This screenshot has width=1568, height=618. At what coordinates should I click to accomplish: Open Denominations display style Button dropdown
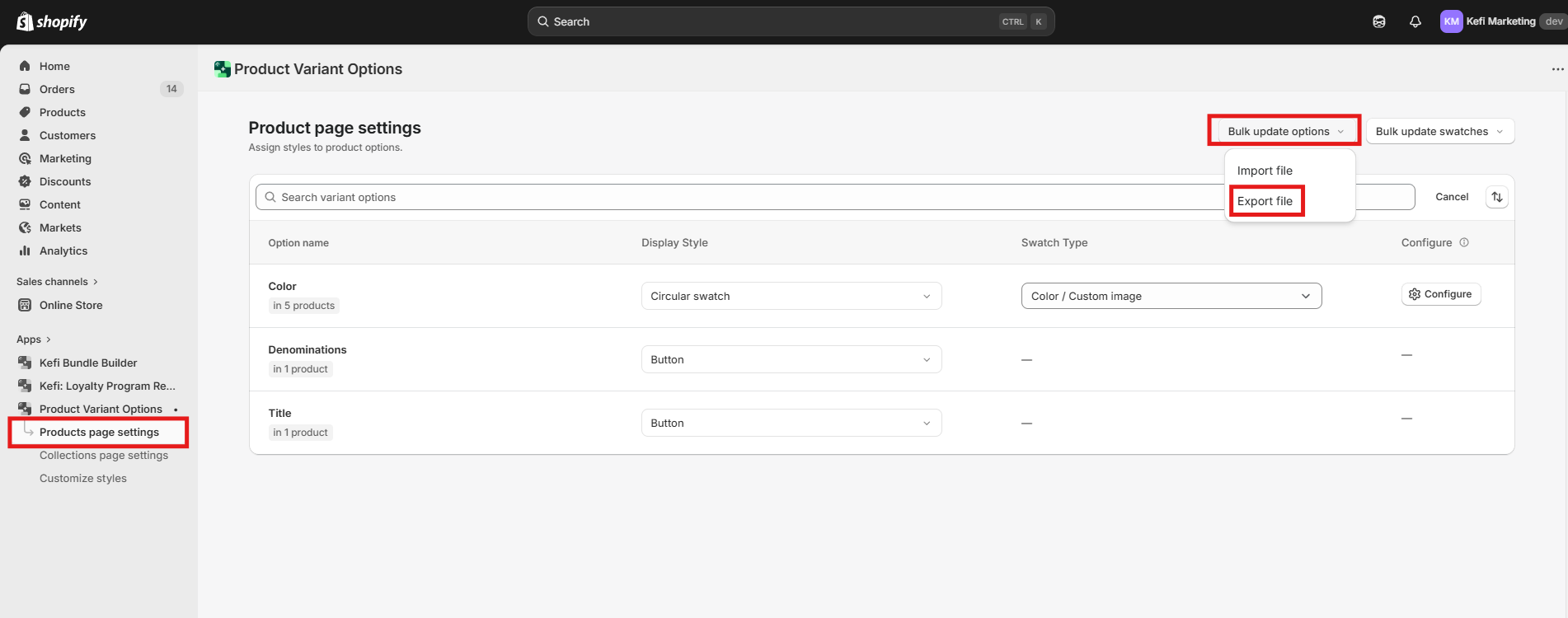(x=791, y=359)
